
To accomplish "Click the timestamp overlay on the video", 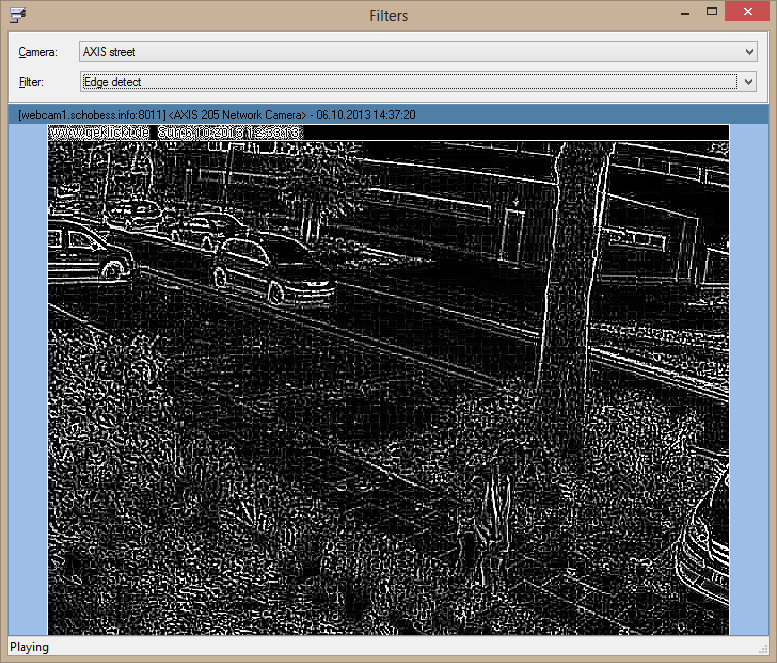I will point(176,132).
